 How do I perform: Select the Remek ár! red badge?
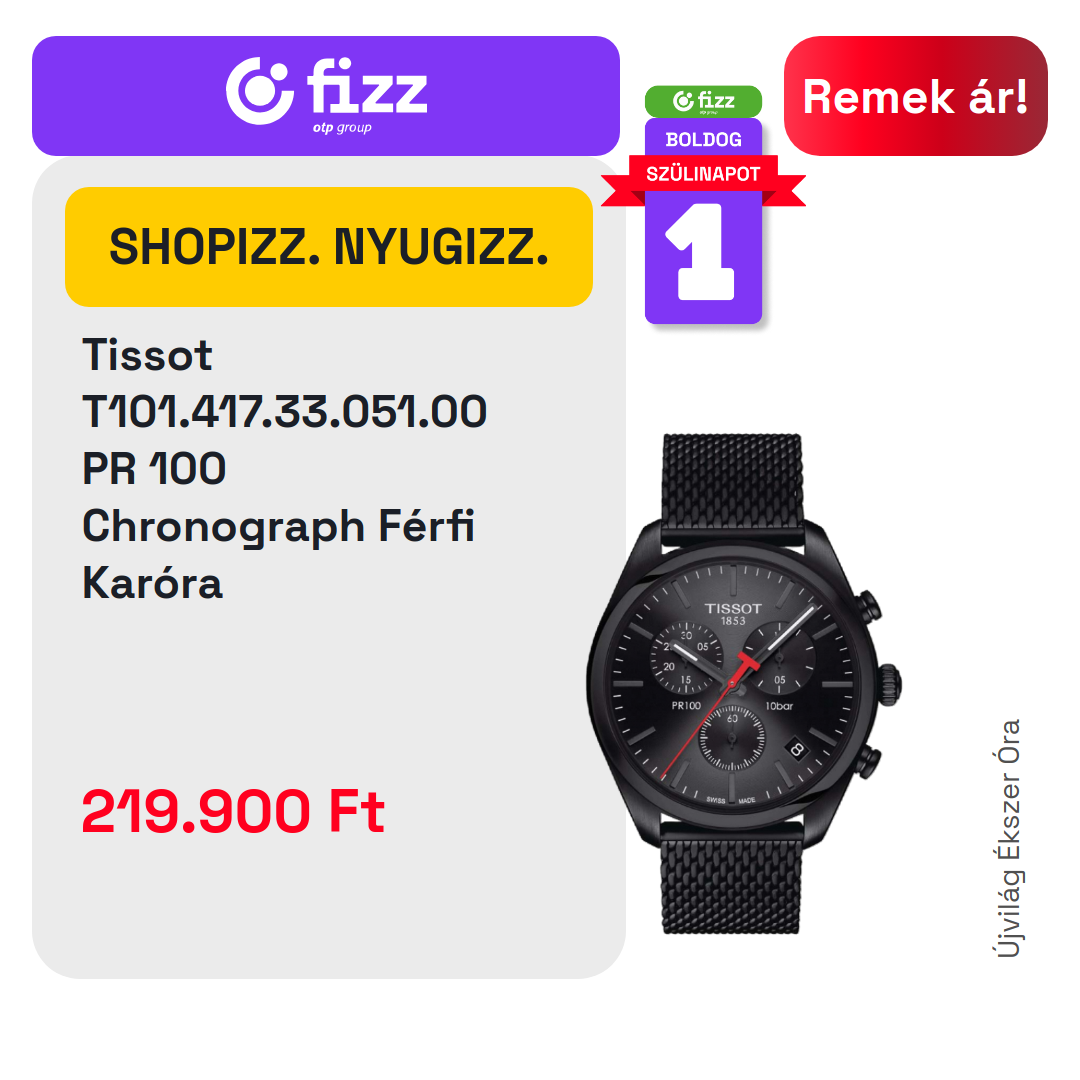tap(915, 96)
